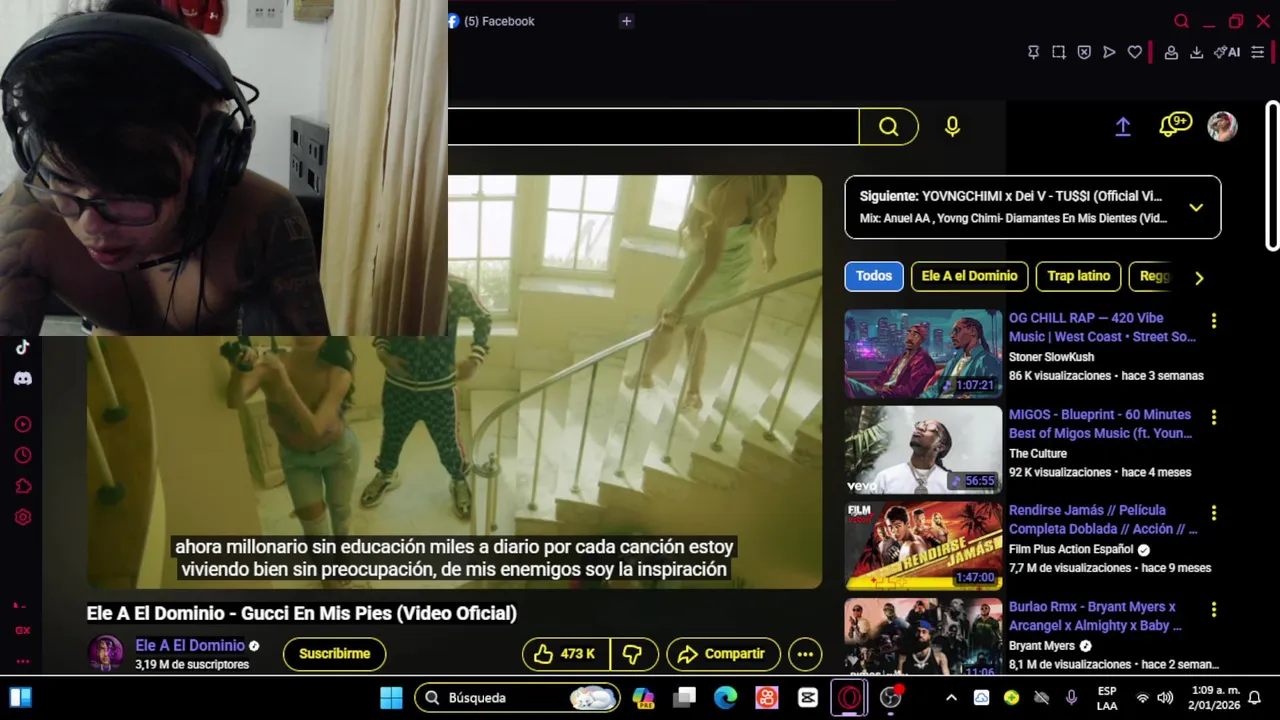Click the GX icon in the sidebar

(x=22, y=630)
